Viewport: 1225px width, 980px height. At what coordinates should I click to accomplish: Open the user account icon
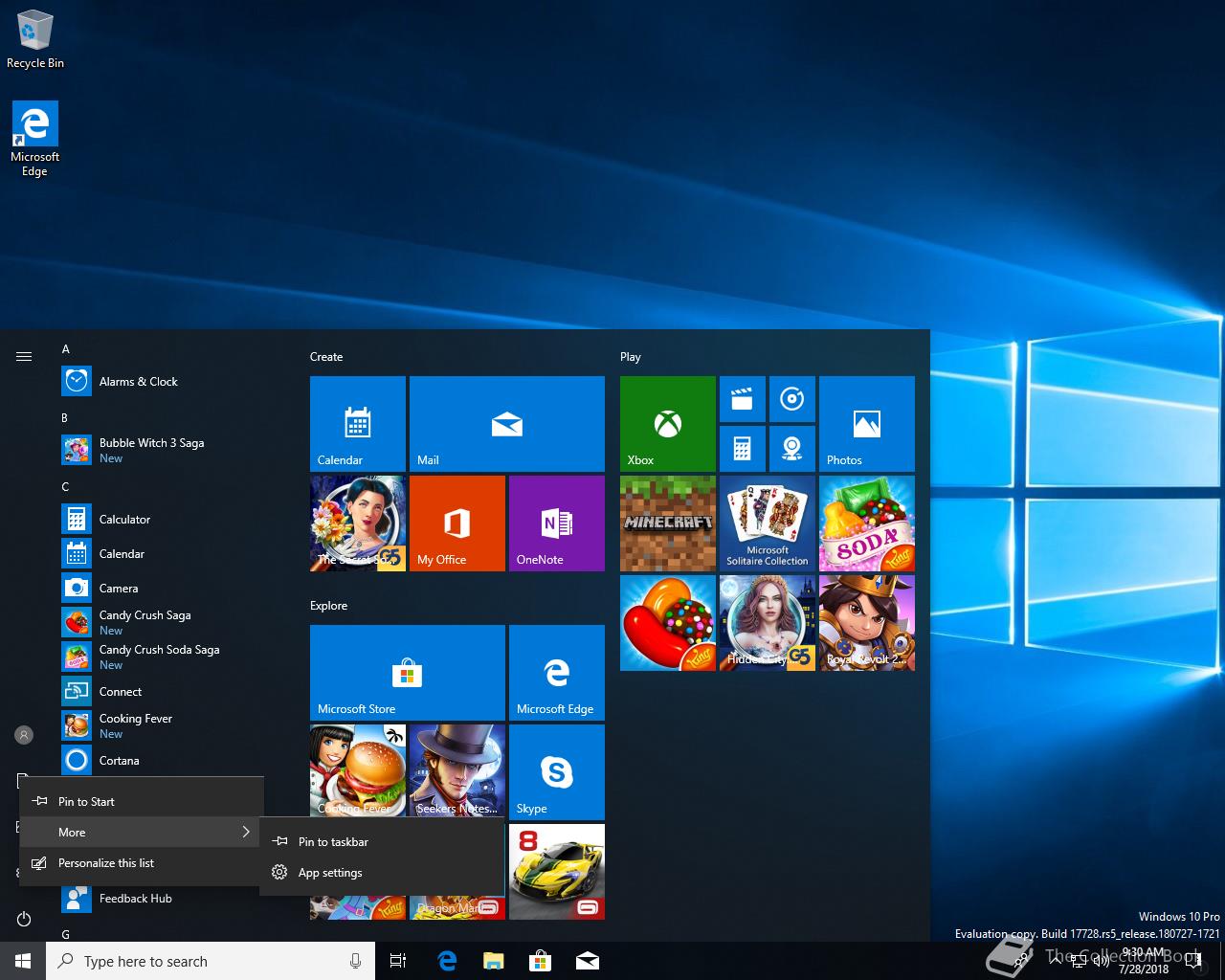click(24, 735)
